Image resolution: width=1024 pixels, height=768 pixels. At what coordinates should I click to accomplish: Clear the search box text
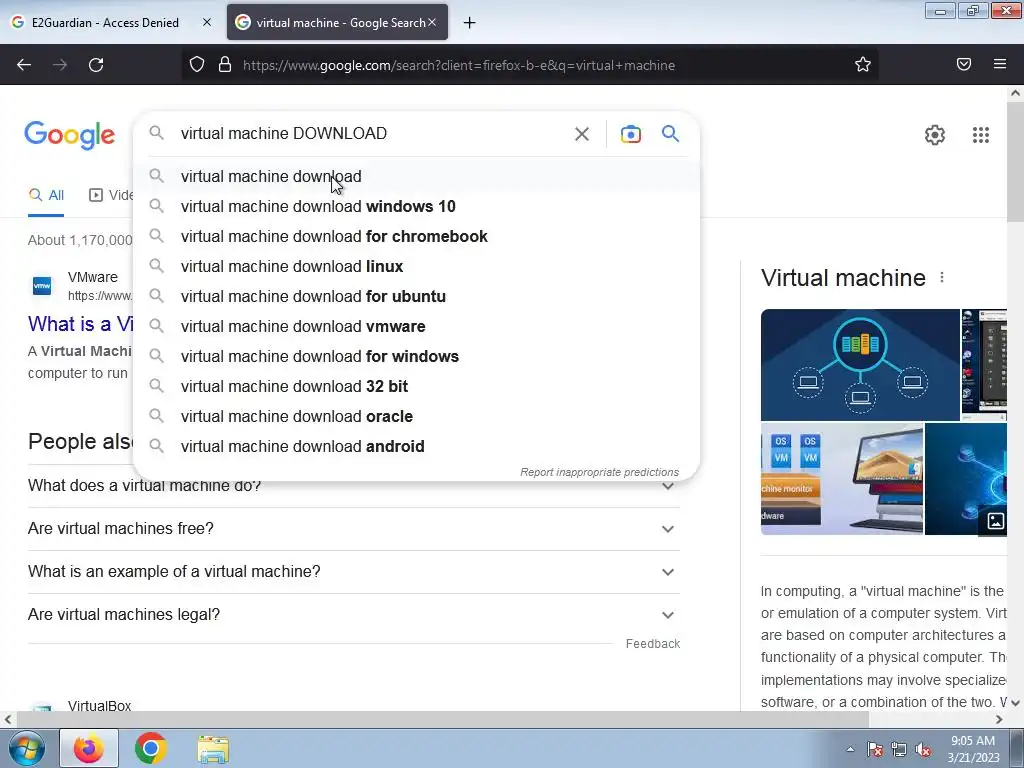pos(582,134)
